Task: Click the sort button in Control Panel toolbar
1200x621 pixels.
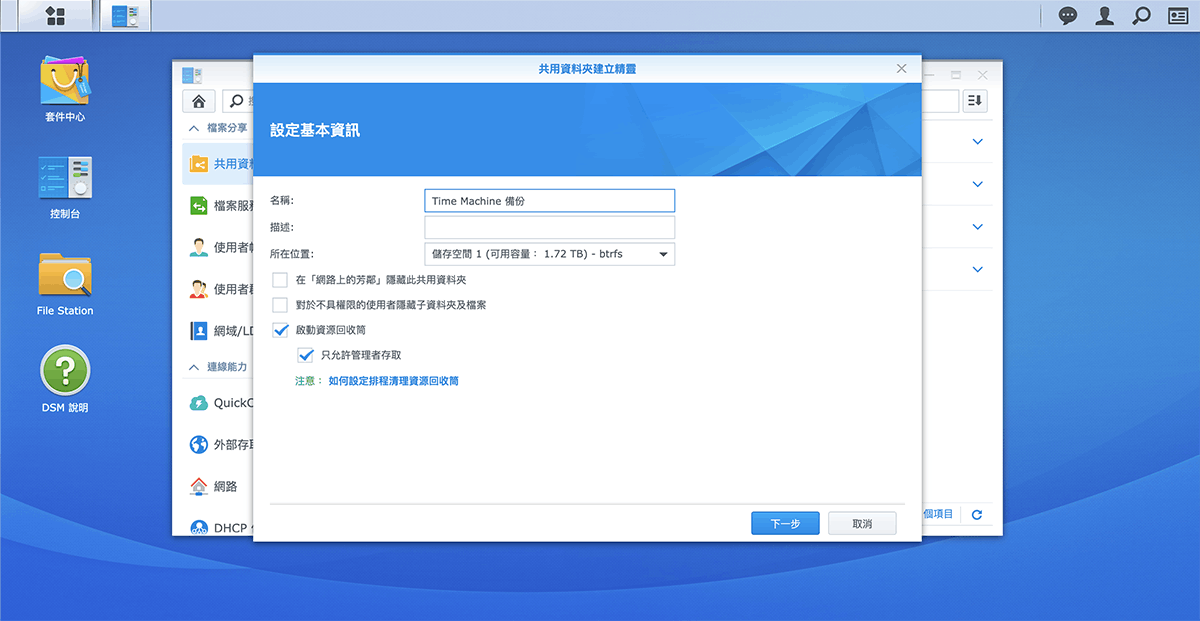Action: coord(975,101)
